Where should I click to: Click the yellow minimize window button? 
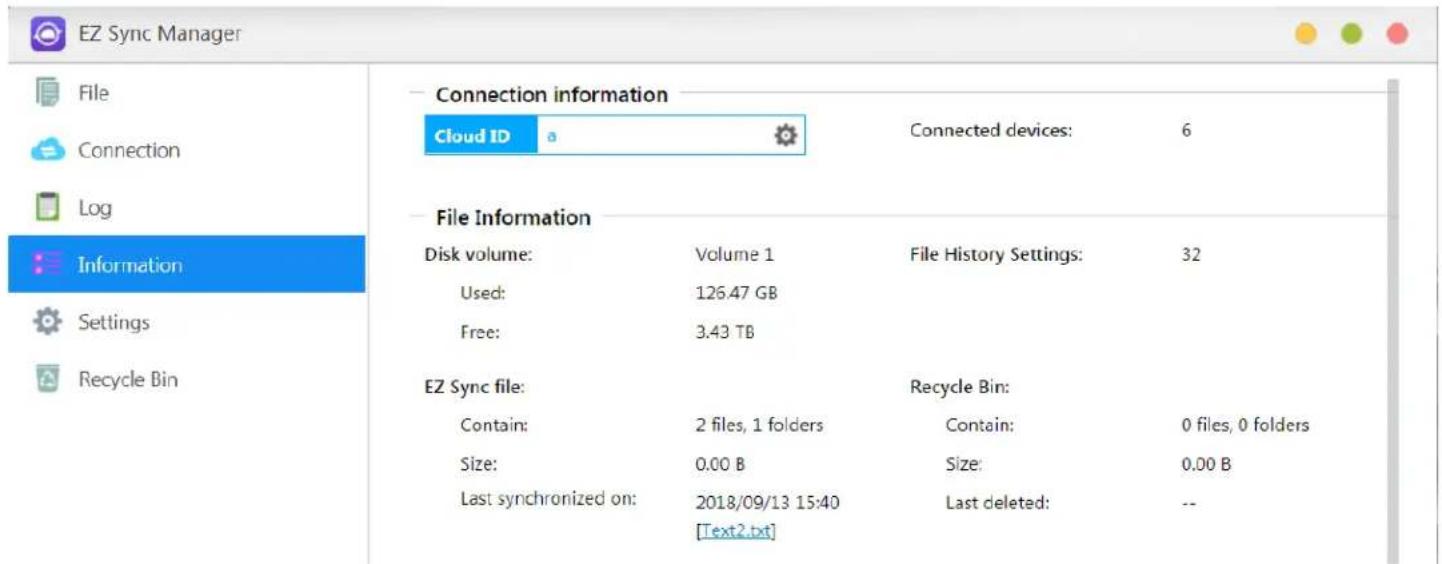(1305, 34)
